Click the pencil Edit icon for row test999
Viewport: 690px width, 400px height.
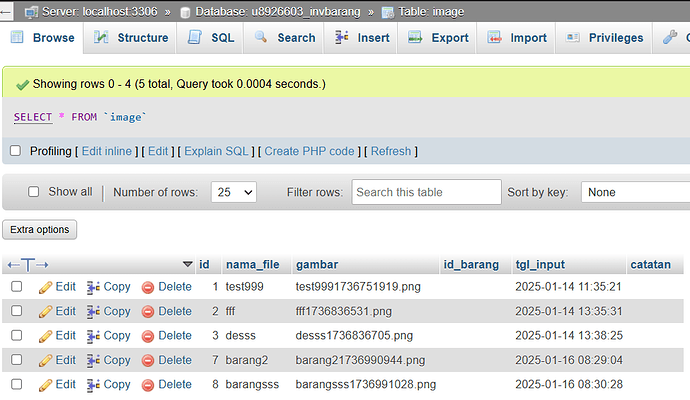click(x=45, y=287)
